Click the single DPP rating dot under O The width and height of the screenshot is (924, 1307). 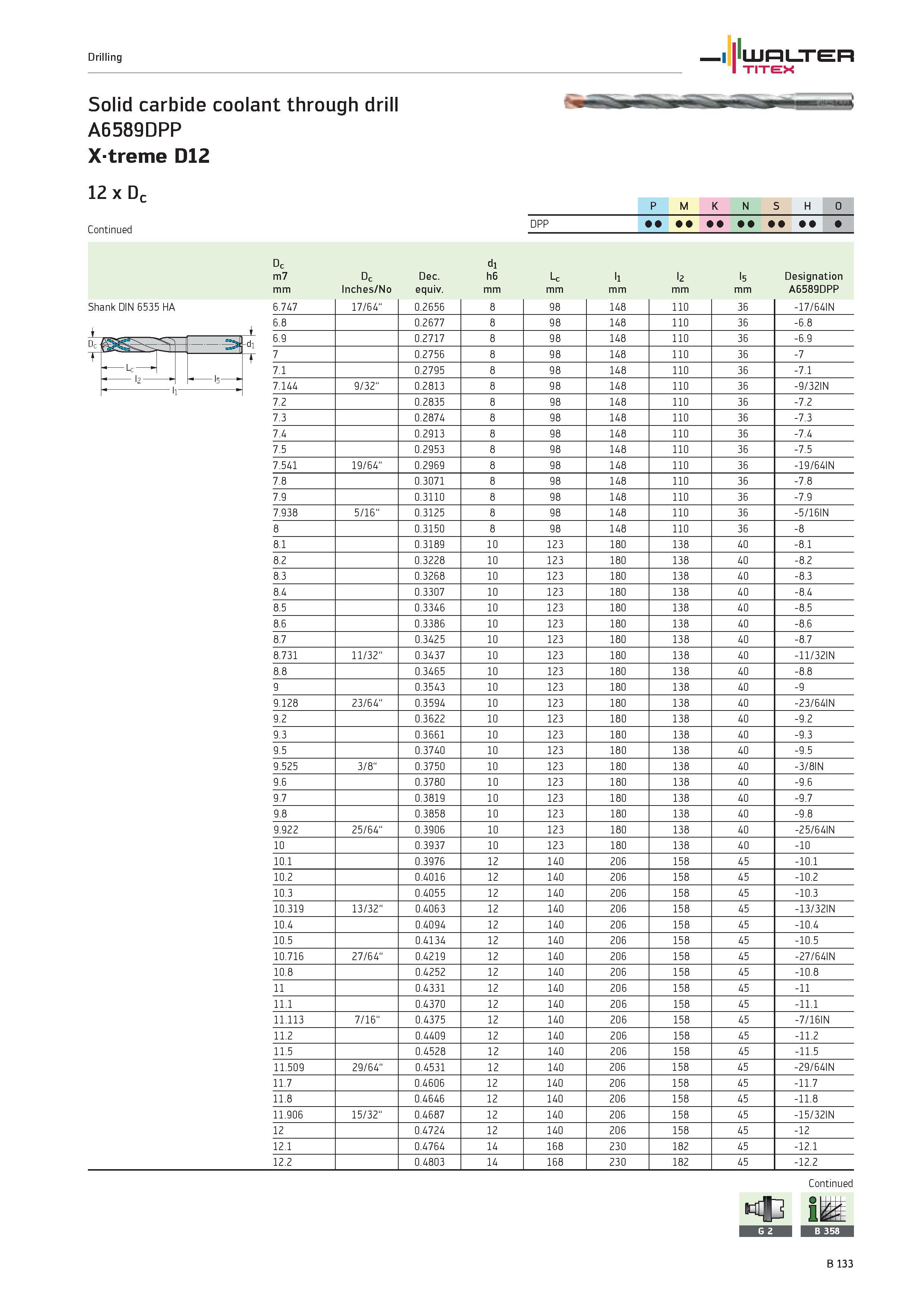coord(838,224)
